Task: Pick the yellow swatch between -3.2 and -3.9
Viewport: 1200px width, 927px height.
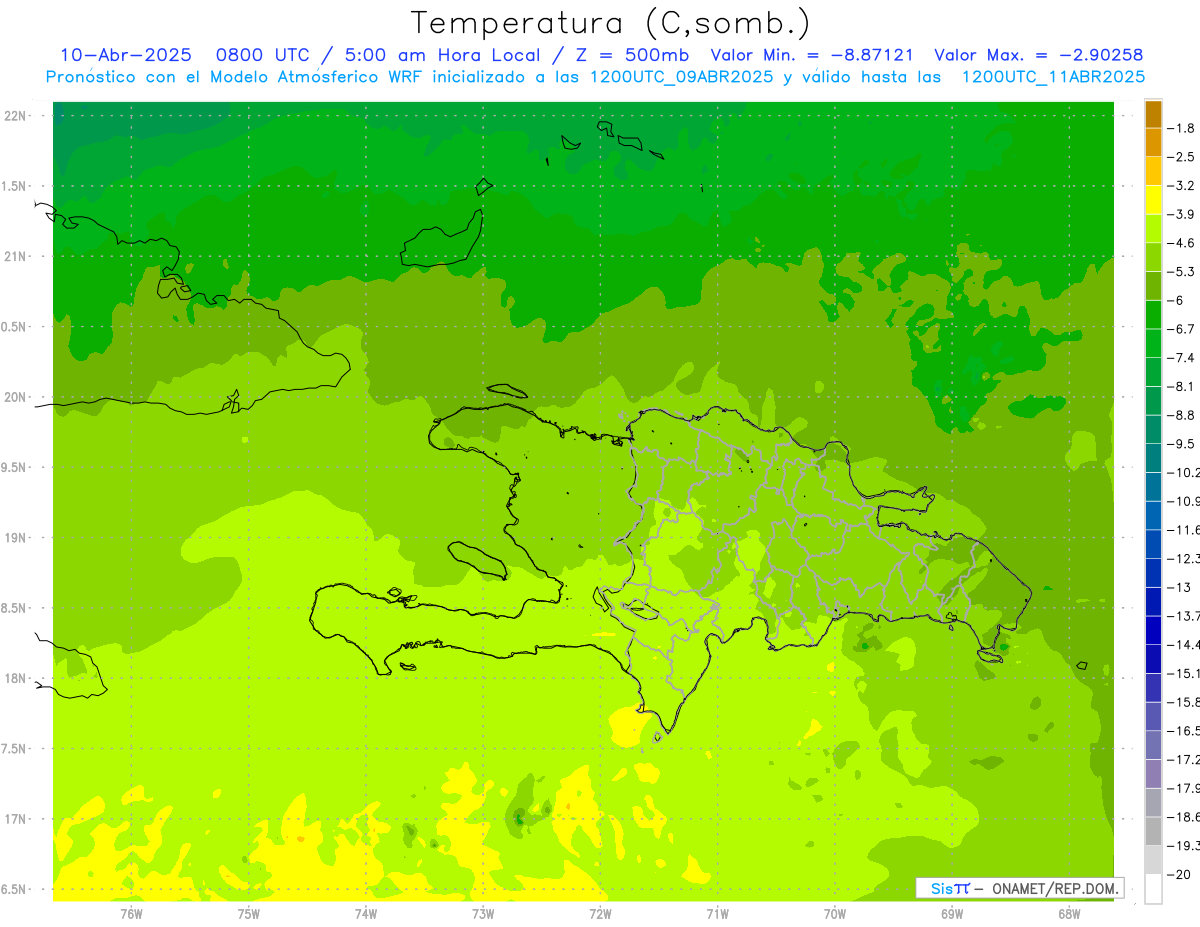Action: (1153, 200)
